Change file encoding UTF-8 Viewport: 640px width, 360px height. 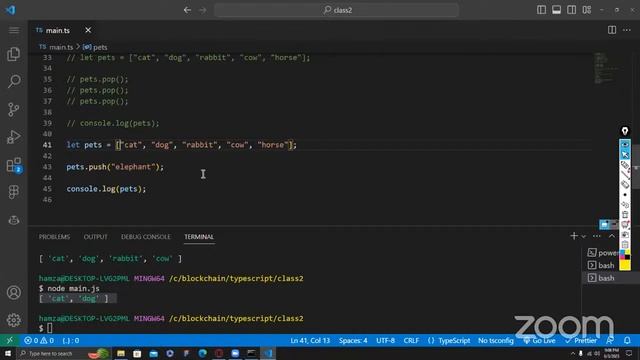pos(385,340)
